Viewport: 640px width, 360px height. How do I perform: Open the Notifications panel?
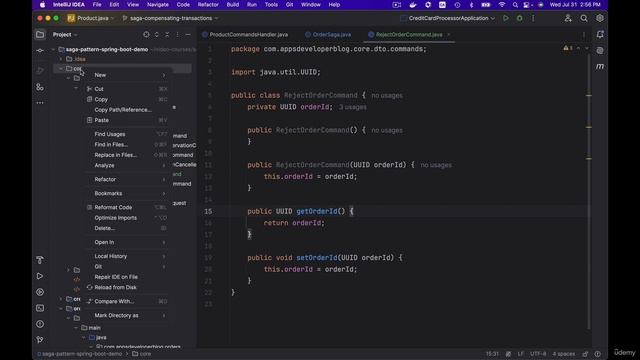click(600, 35)
